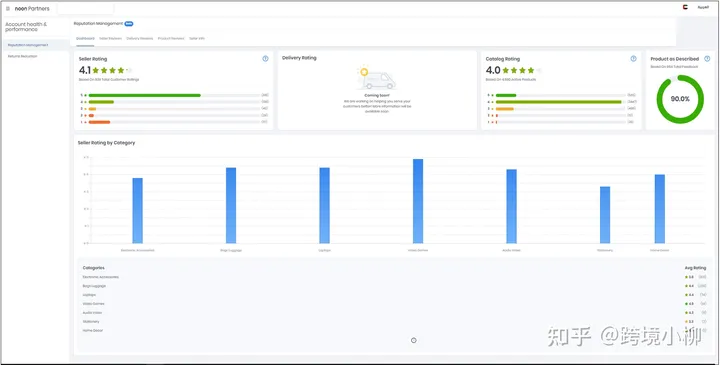Open the hamburger menu beside noon Partners

pyautogui.click(x=8, y=9)
